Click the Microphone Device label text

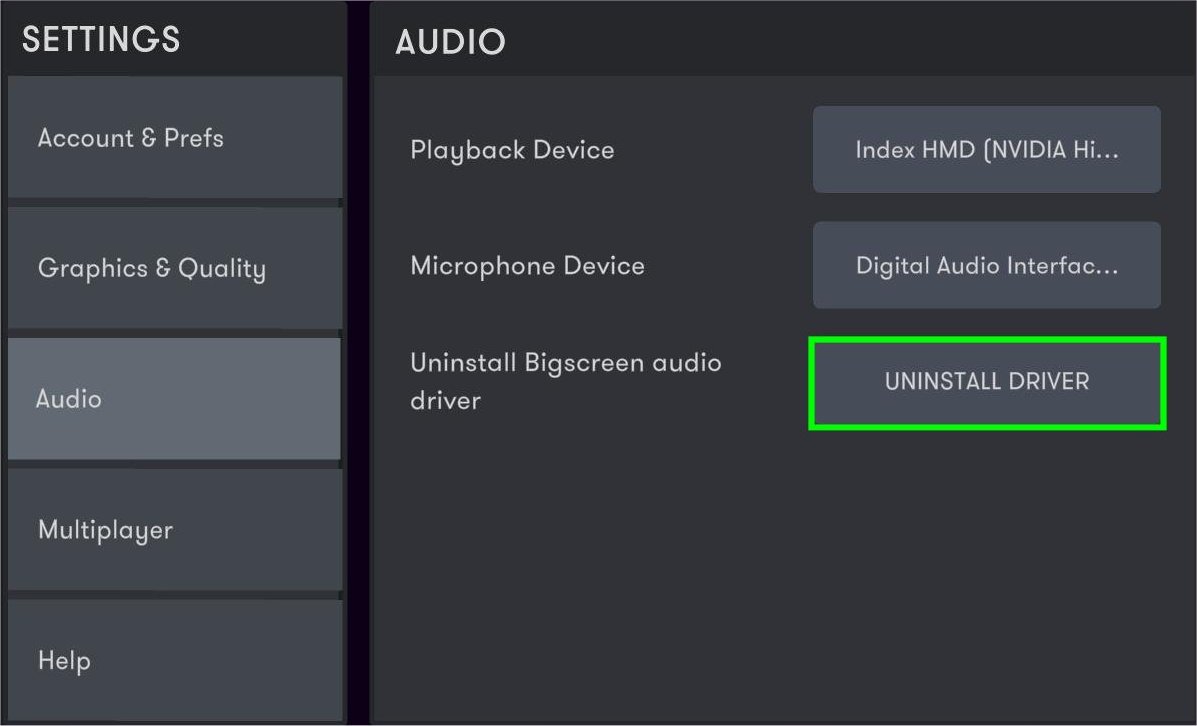(x=527, y=266)
